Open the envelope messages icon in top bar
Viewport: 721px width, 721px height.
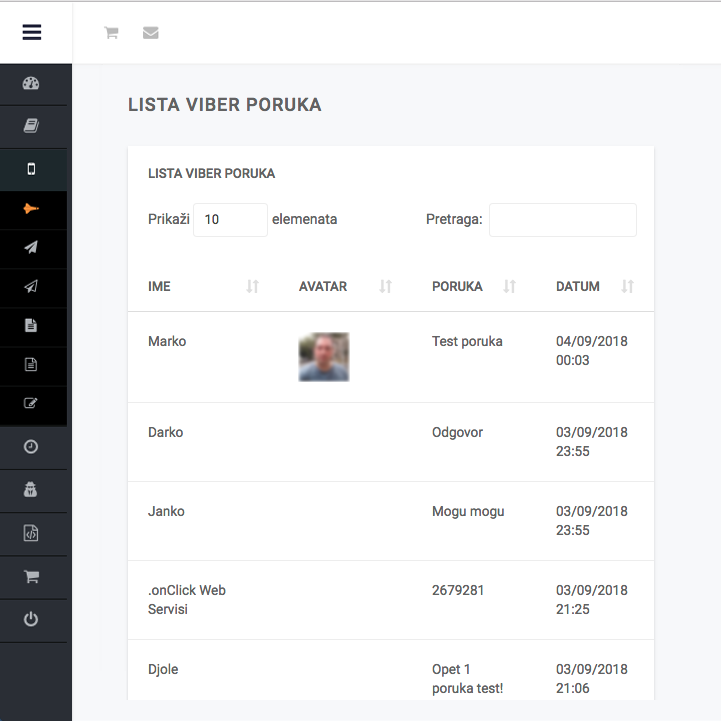pyautogui.click(x=151, y=33)
